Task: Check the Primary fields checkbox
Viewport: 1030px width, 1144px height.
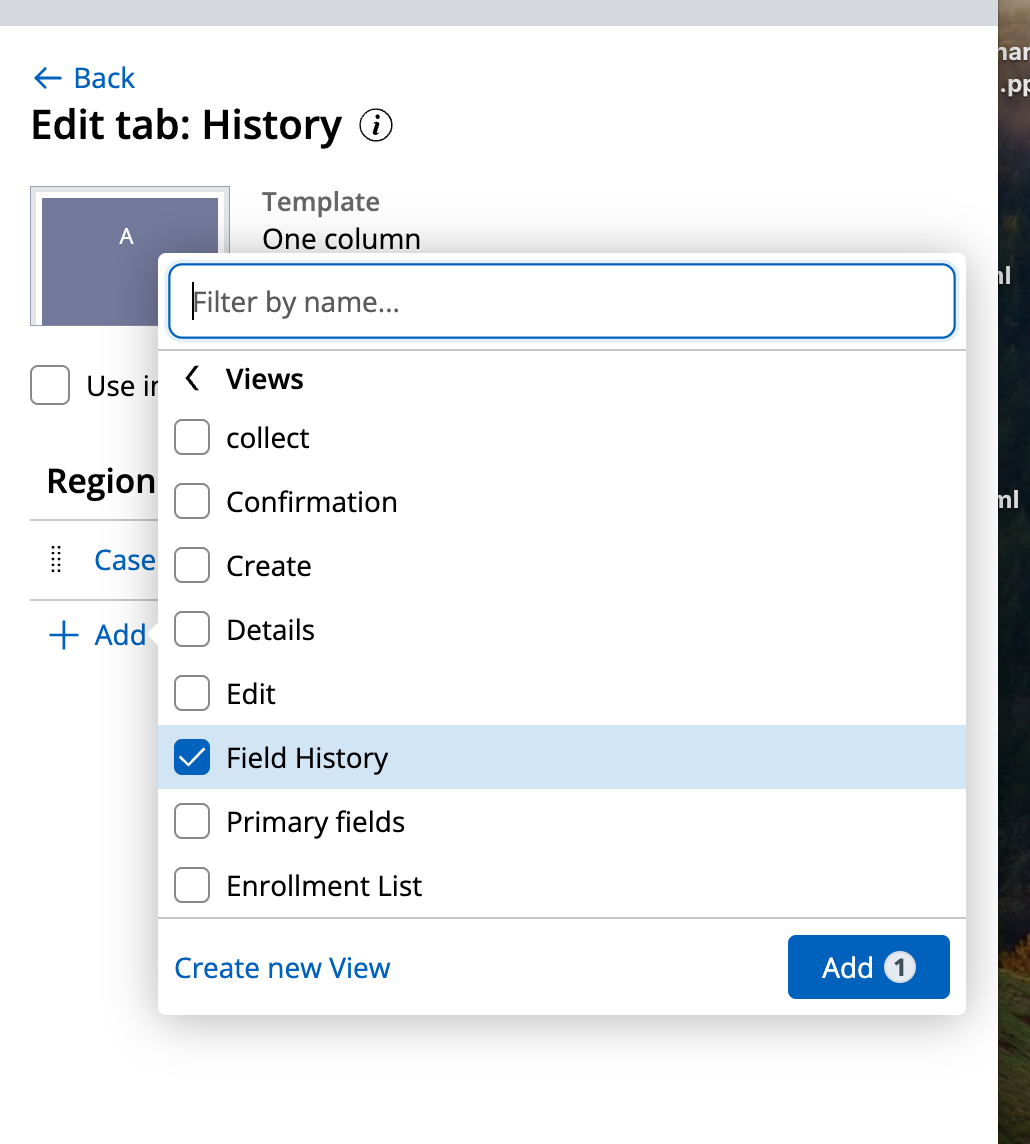Action: [x=192, y=821]
